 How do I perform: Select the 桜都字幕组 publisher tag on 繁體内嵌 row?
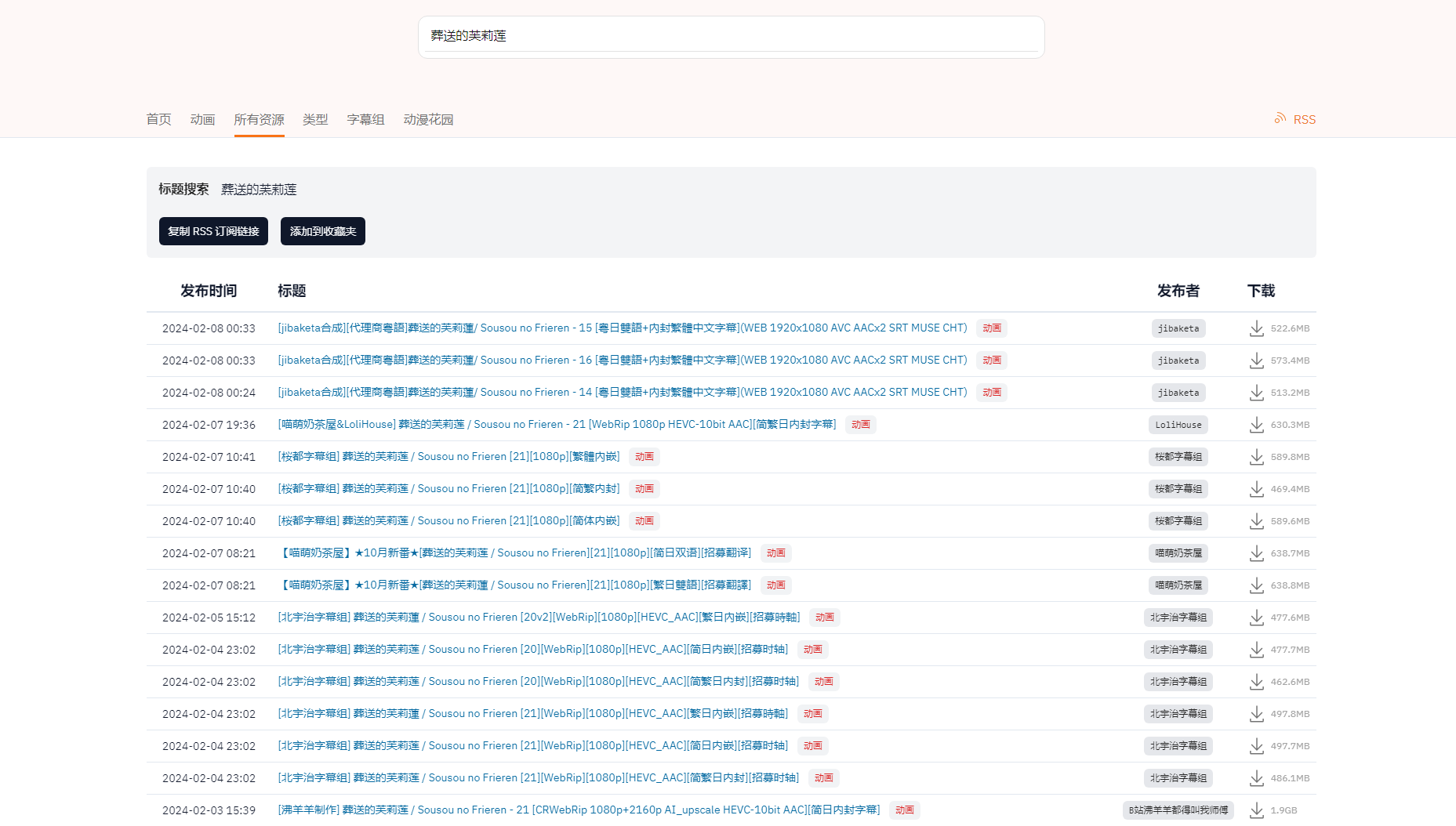point(1178,457)
